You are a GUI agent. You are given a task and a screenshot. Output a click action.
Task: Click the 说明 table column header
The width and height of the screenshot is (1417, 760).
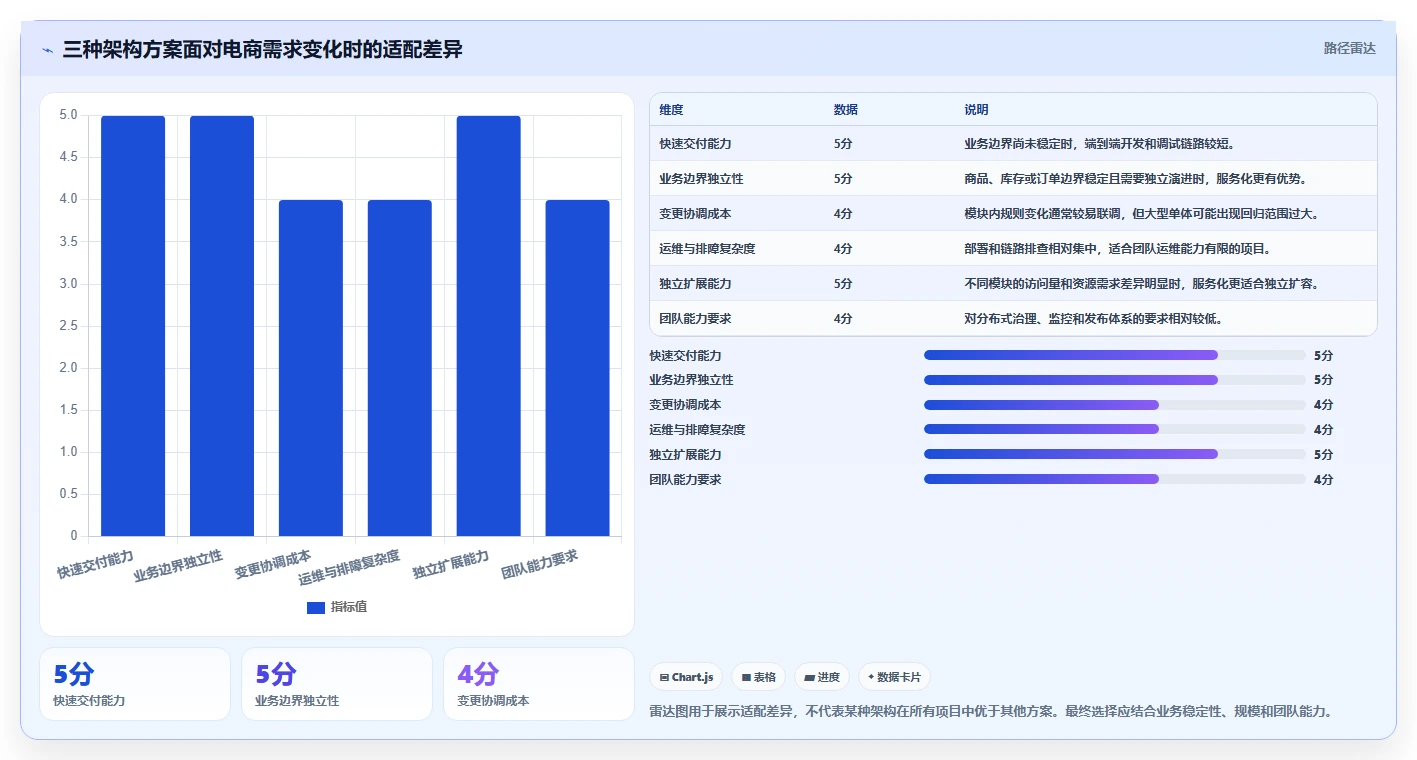point(976,110)
